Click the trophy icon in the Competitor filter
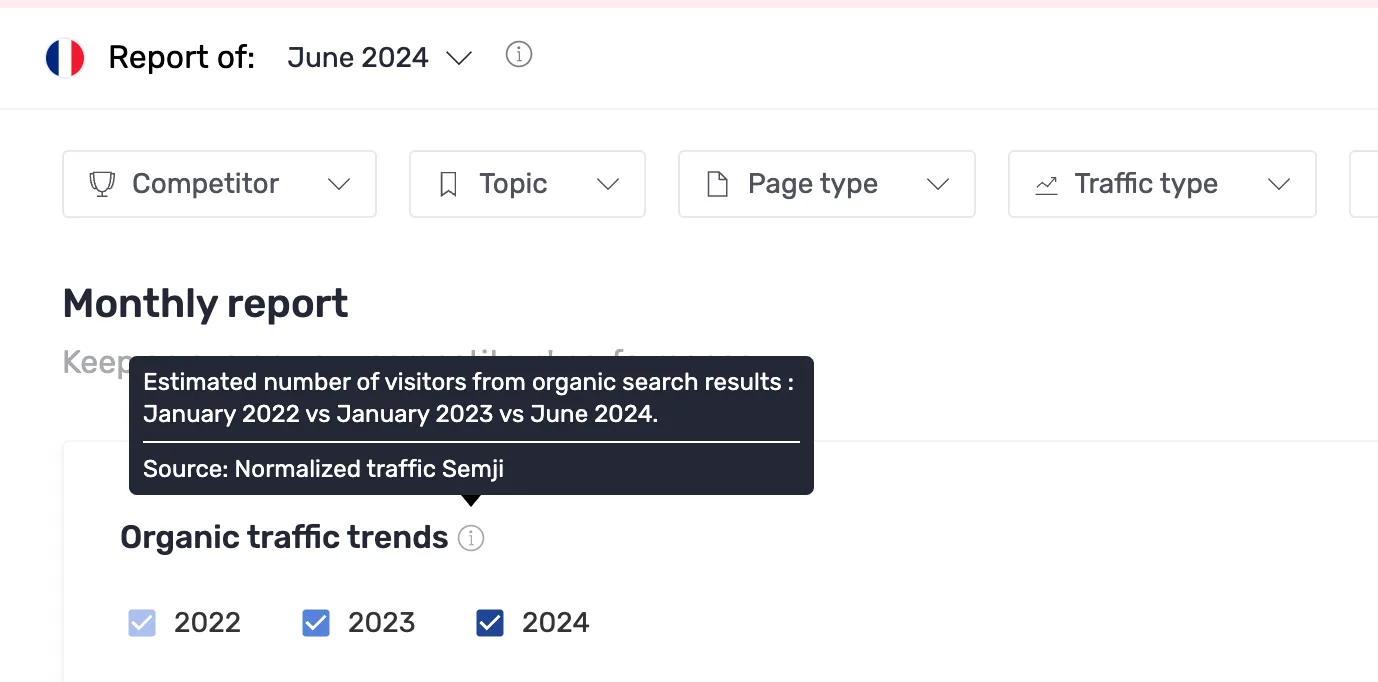This screenshot has width=1378, height=682. tap(102, 184)
